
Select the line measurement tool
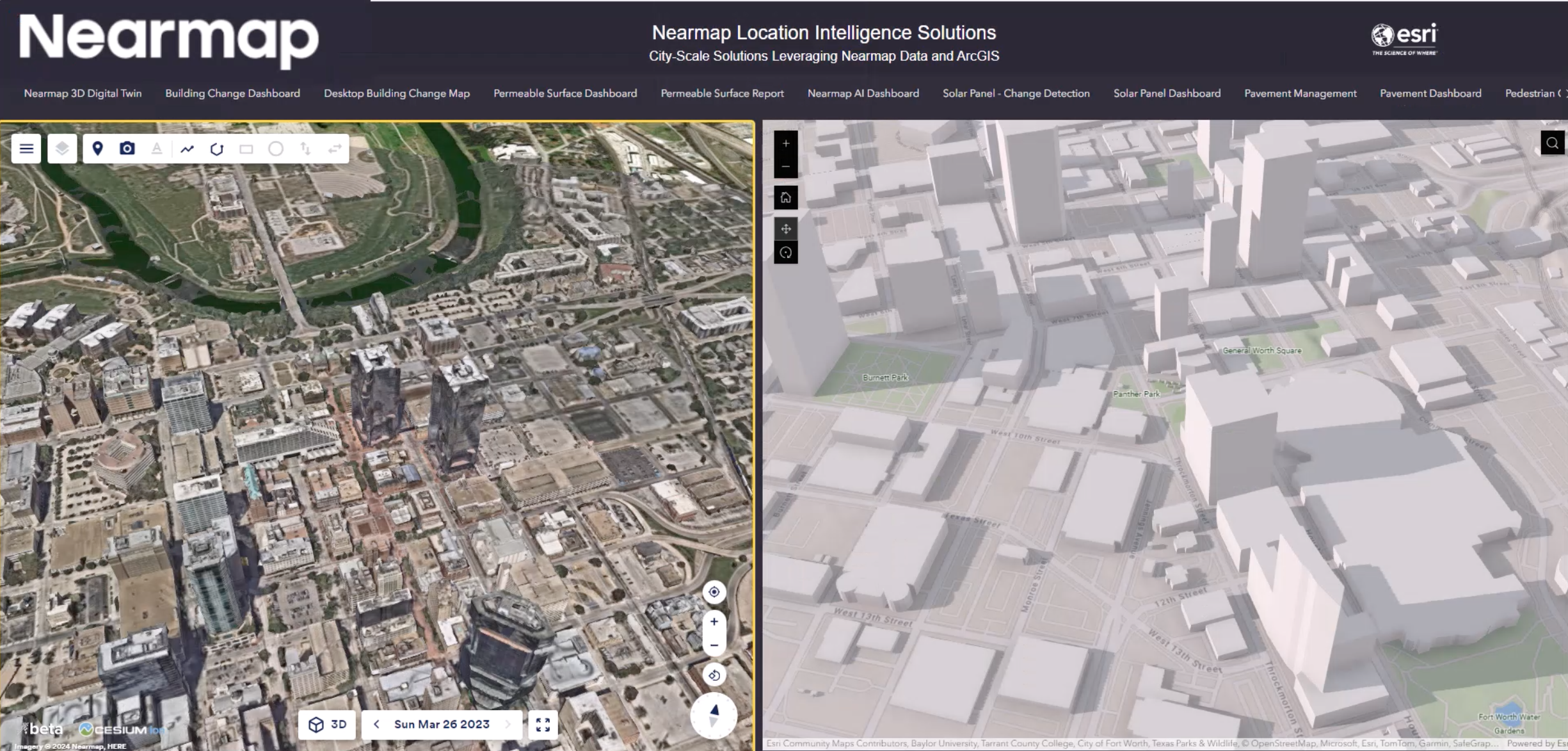click(x=187, y=149)
